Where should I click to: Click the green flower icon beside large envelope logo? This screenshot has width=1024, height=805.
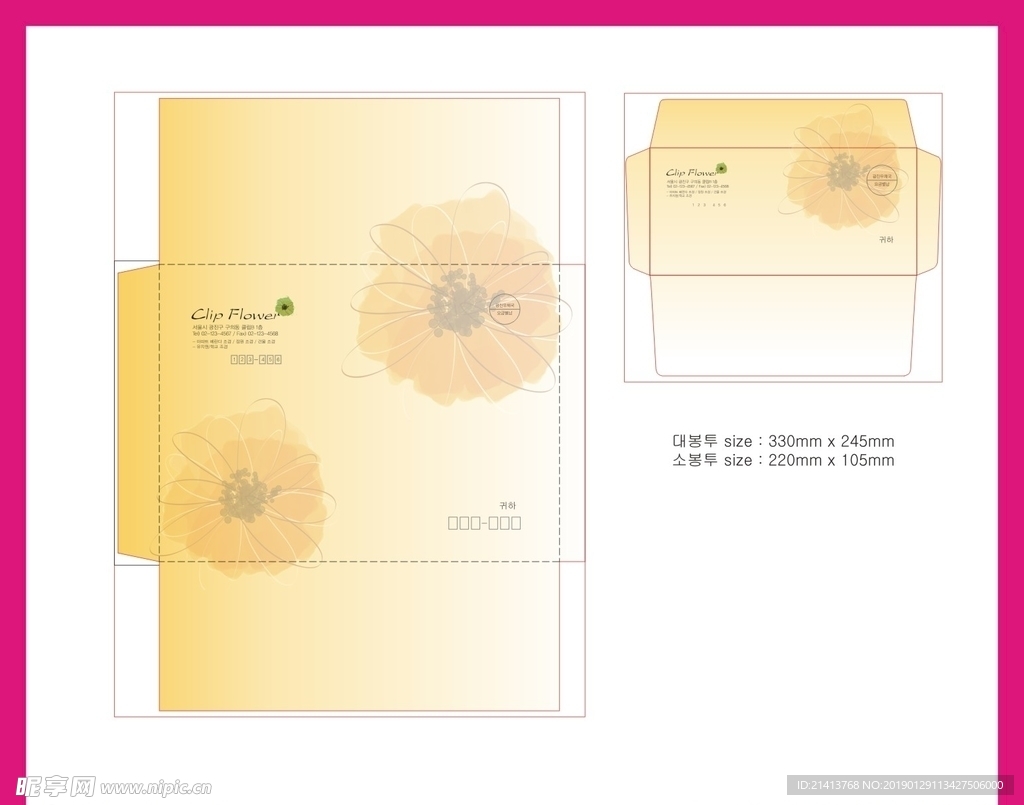[x=285, y=306]
